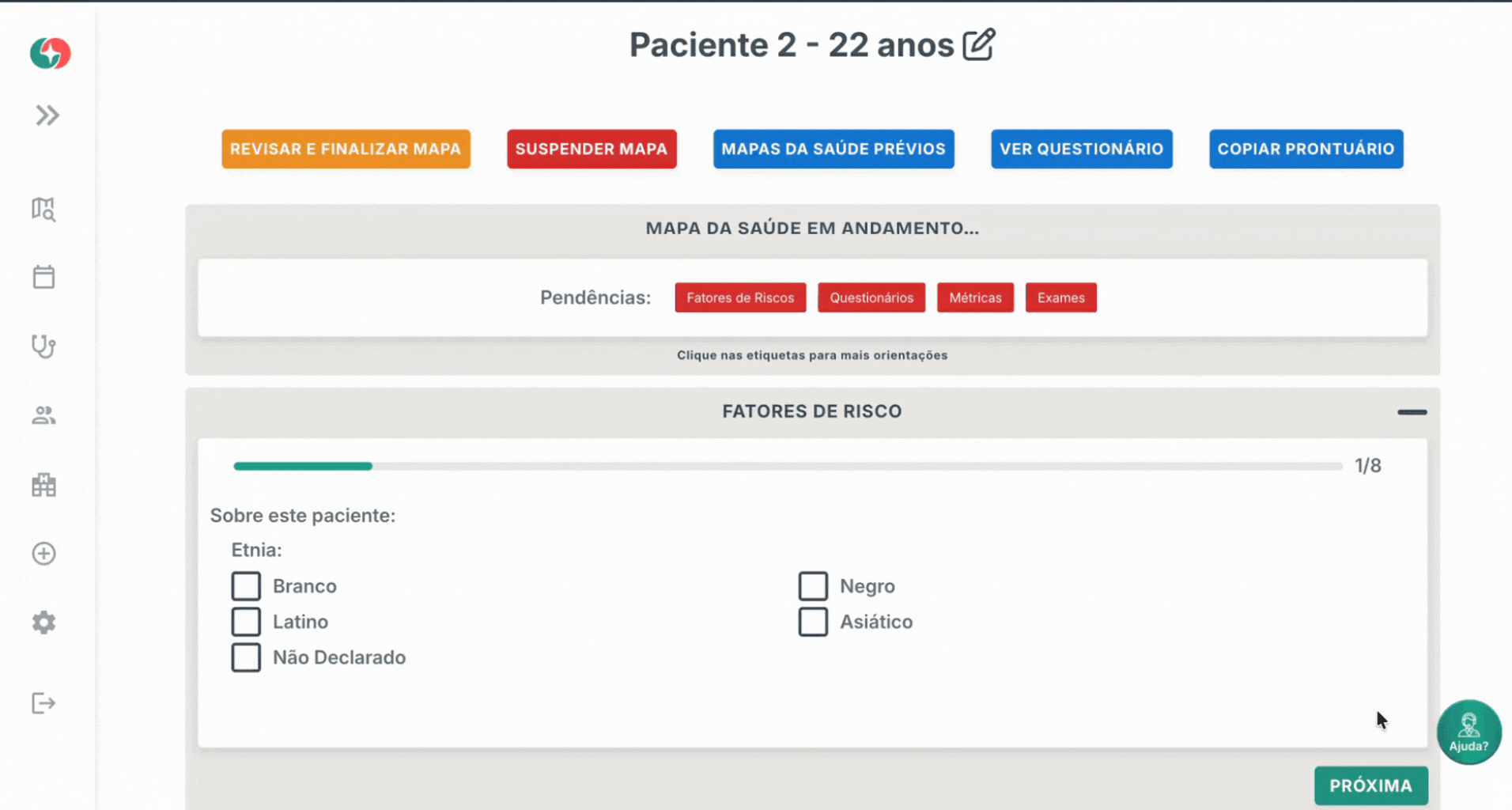Tick the Negro ethnicity checkbox
Viewport: 1512px width, 810px height.
813,586
